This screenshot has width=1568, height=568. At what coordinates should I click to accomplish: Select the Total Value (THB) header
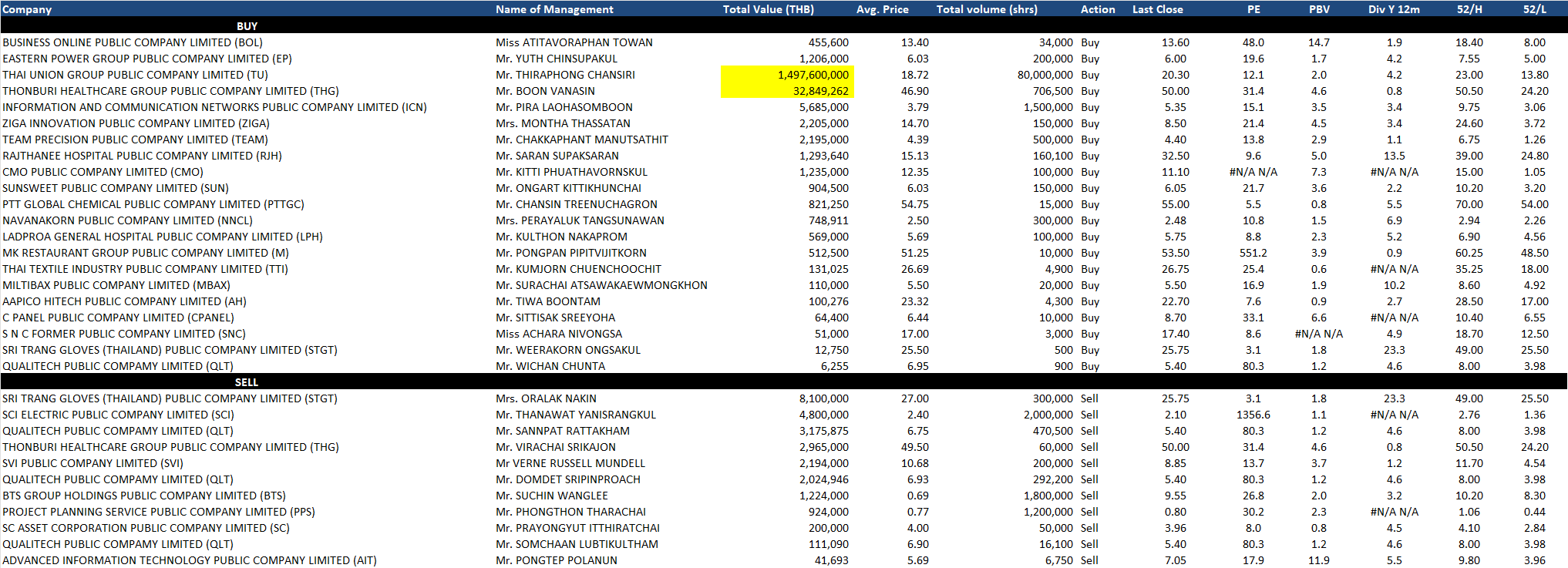point(768,9)
